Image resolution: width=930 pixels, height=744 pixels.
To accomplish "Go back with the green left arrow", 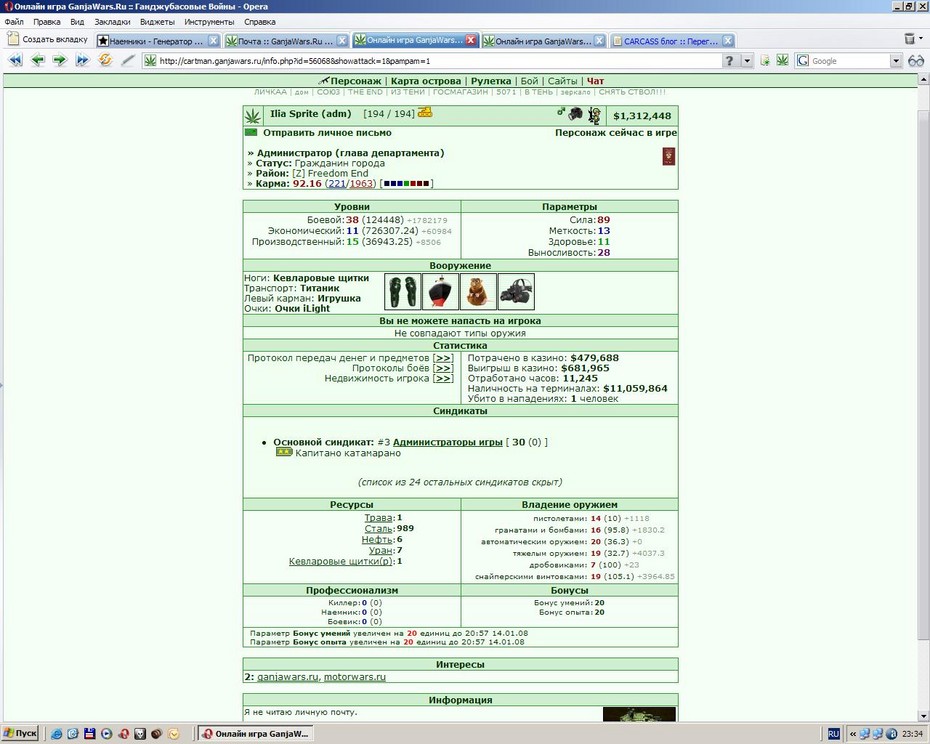I will pyautogui.click(x=38, y=60).
